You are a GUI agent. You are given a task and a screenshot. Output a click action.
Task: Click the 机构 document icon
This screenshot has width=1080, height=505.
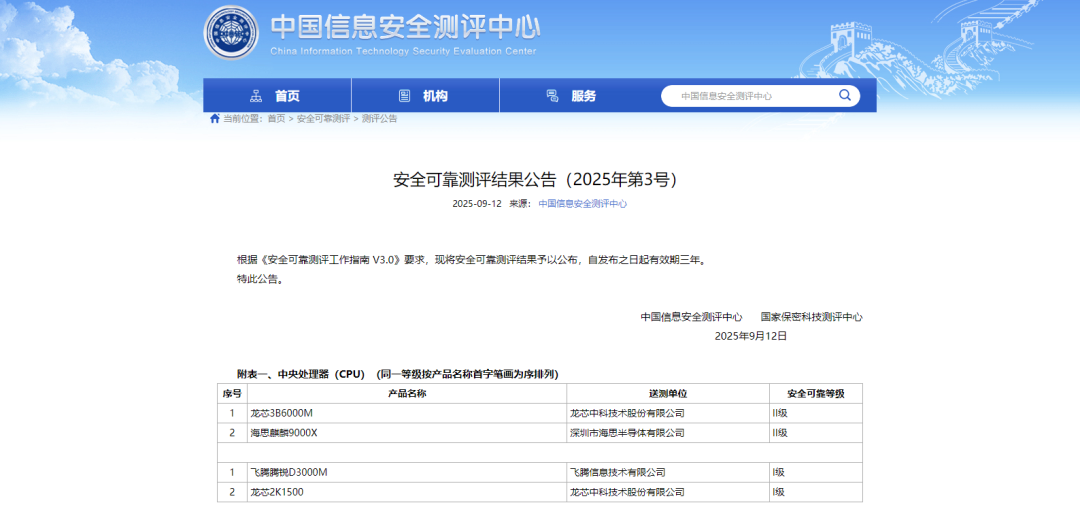click(x=404, y=96)
